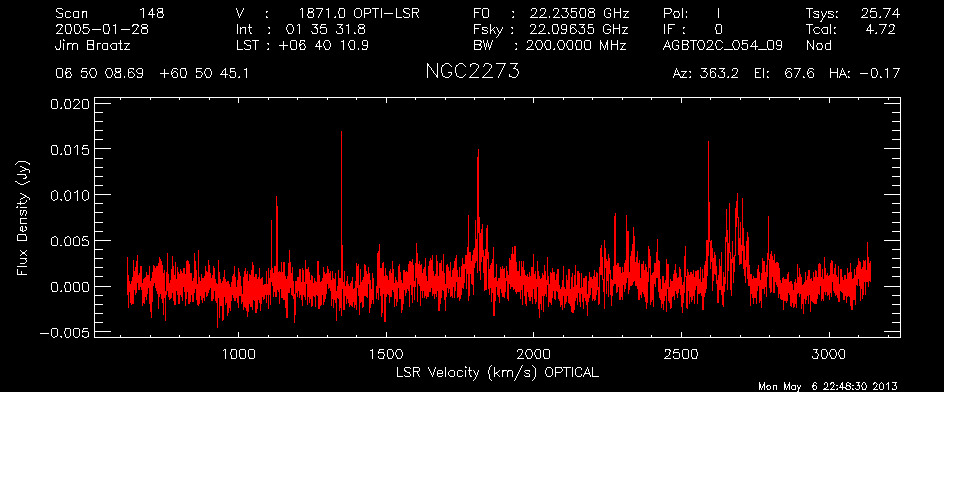Click the 0.020 y-axis tick label
The height and width of the screenshot is (490, 962).
point(70,104)
